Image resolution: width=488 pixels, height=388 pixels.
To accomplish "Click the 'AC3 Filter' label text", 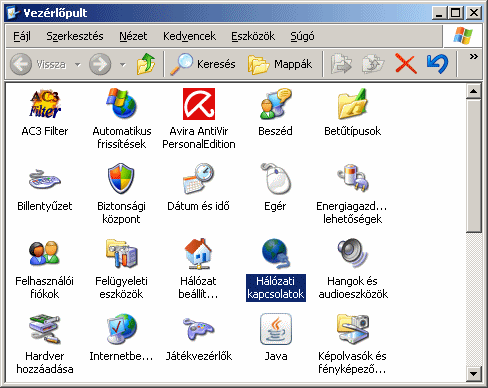I will 45,131.
